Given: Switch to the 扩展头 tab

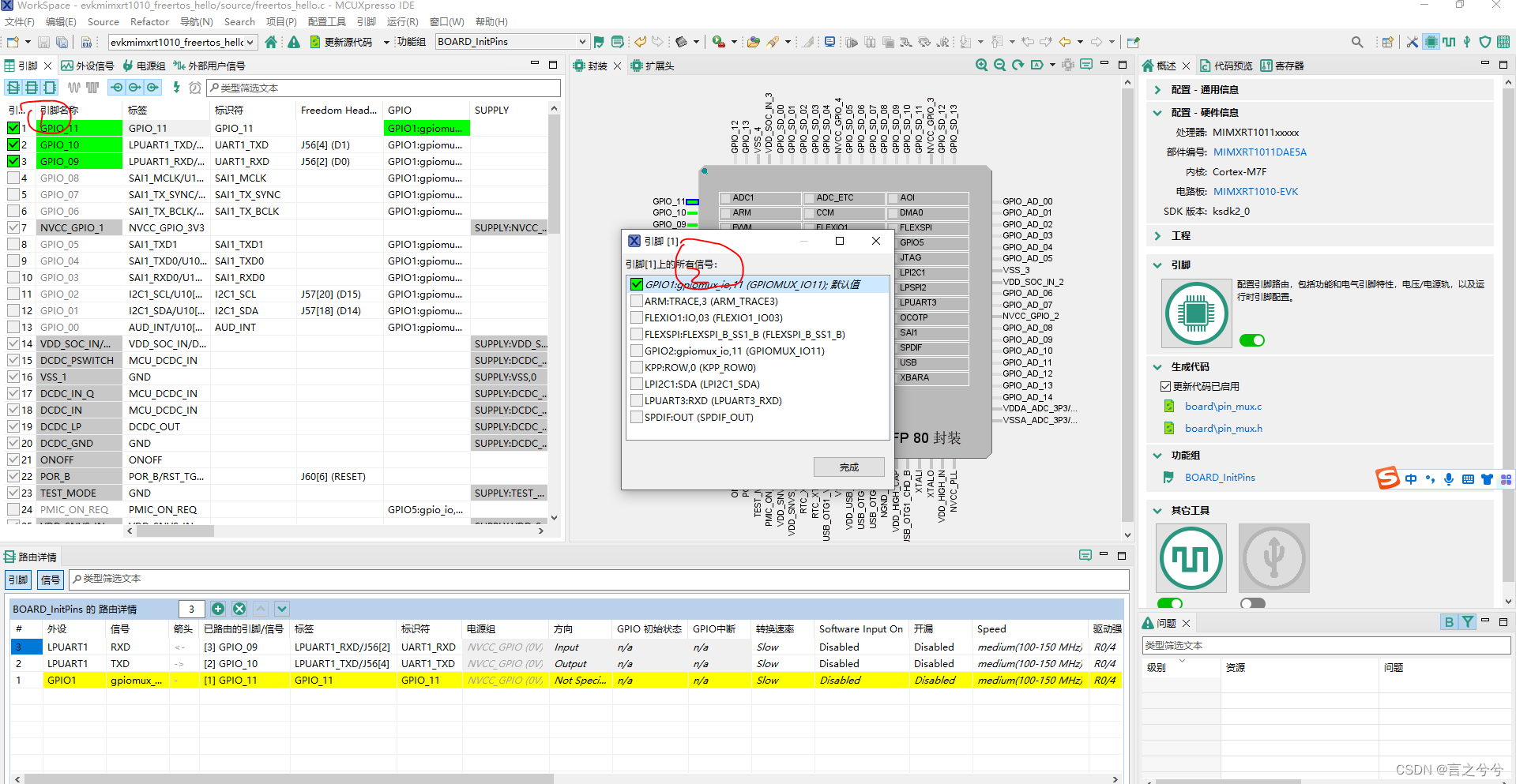Looking at the screenshot, I should point(653,66).
